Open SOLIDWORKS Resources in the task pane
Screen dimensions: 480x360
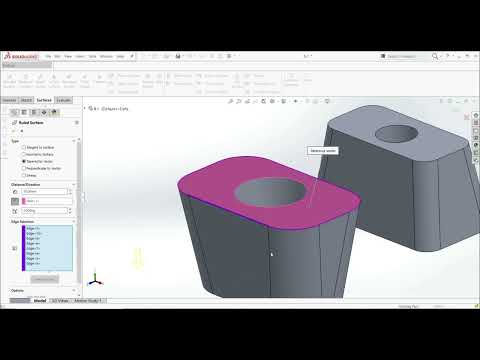pyautogui.click(x=476, y=115)
